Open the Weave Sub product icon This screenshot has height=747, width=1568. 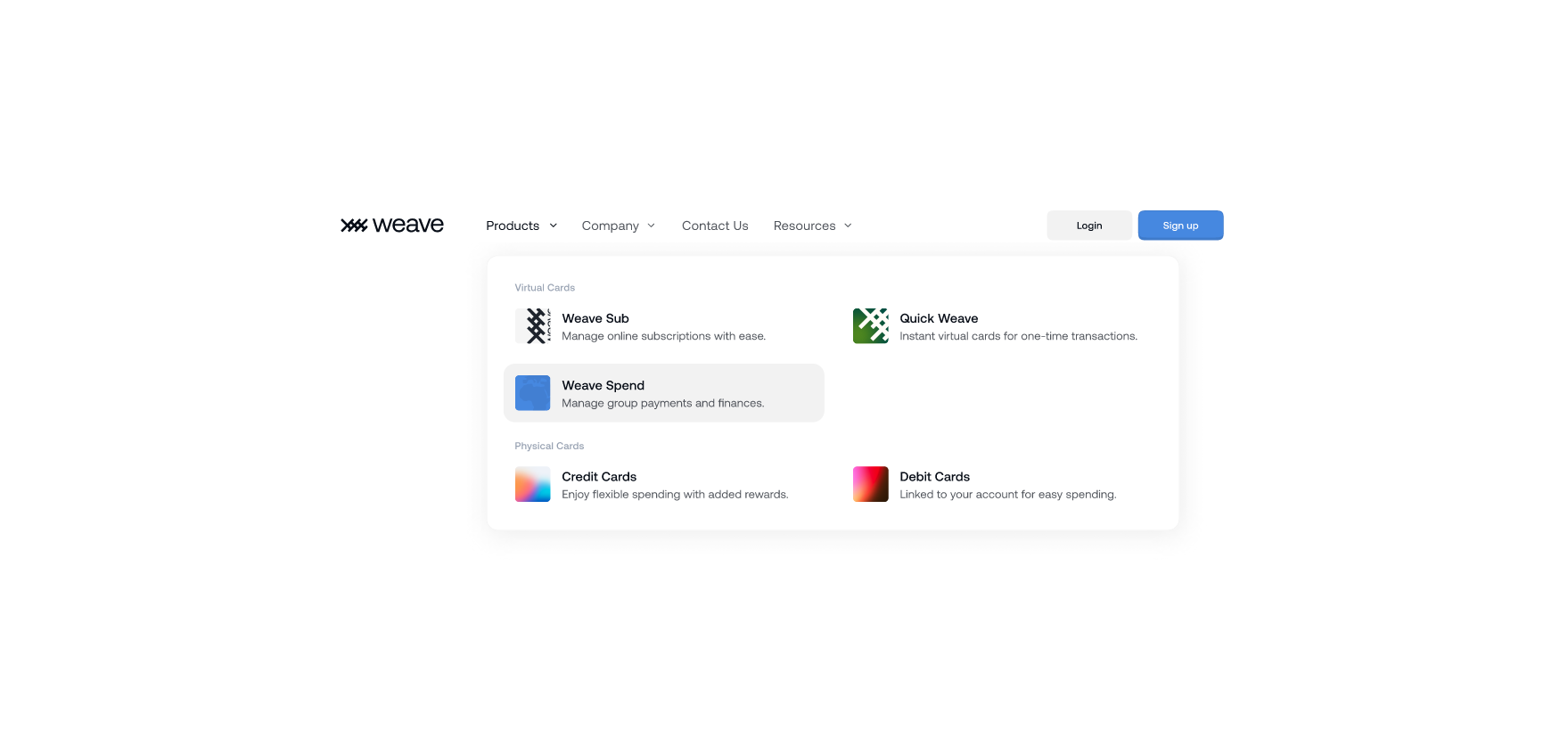coord(533,326)
